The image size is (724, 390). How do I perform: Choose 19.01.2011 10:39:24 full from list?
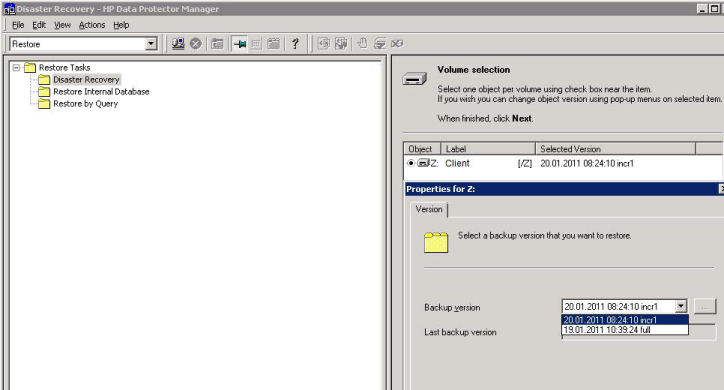(625, 330)
